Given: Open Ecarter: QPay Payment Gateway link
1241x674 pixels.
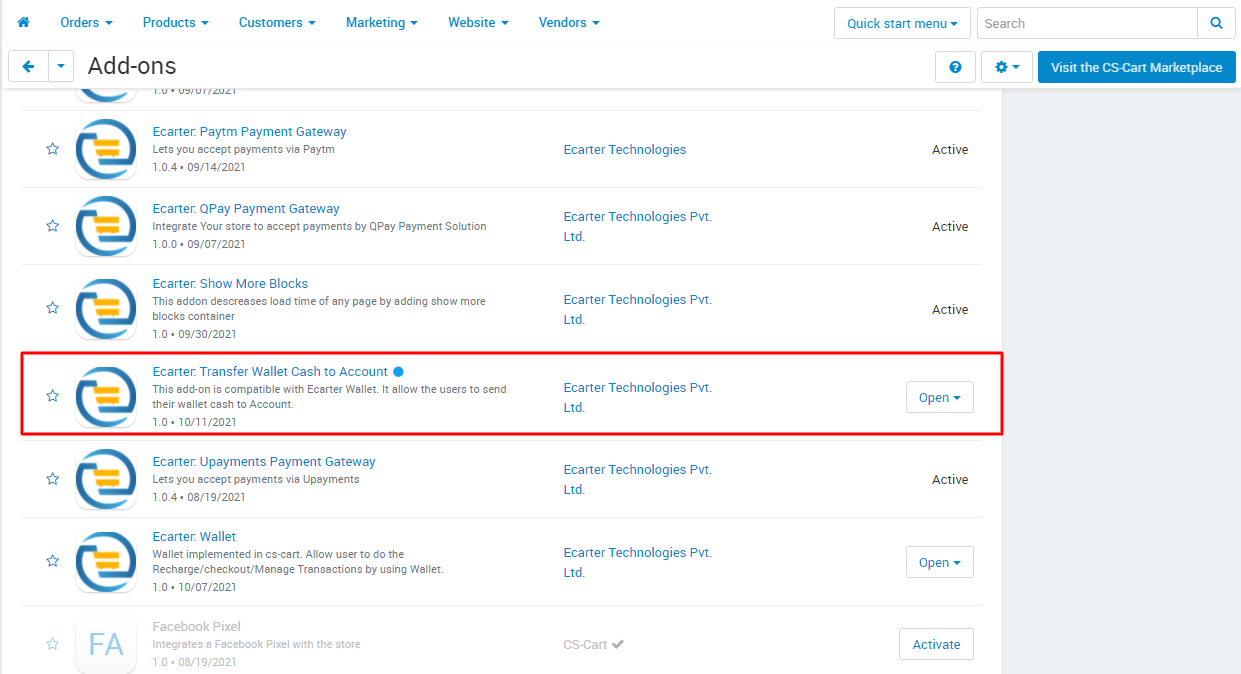Looking at the screenshot, I should coord(246,209).
